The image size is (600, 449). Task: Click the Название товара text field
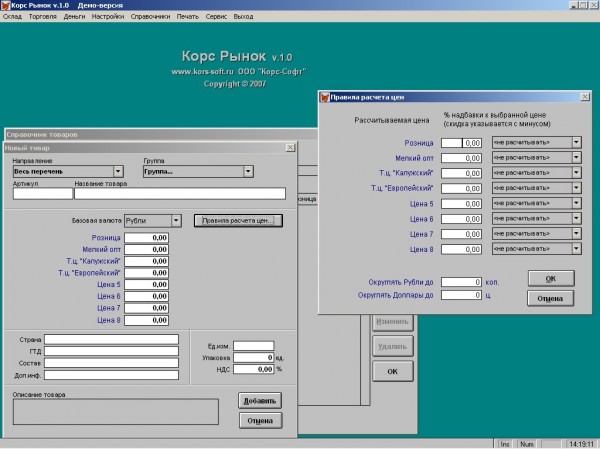point(180,194)
